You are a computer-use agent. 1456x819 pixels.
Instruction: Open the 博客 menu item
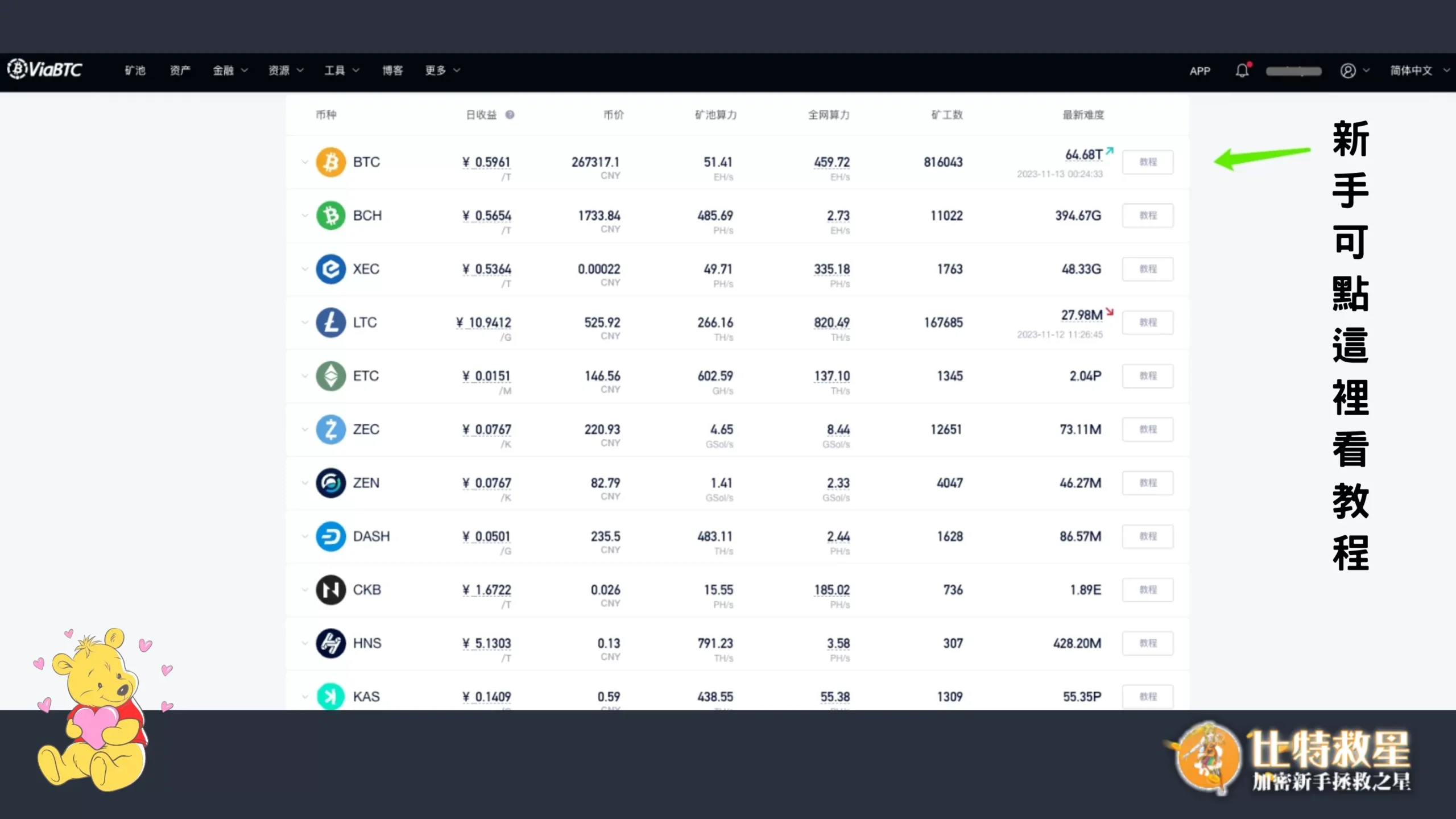pyautogui.click(x=392, y=71)
